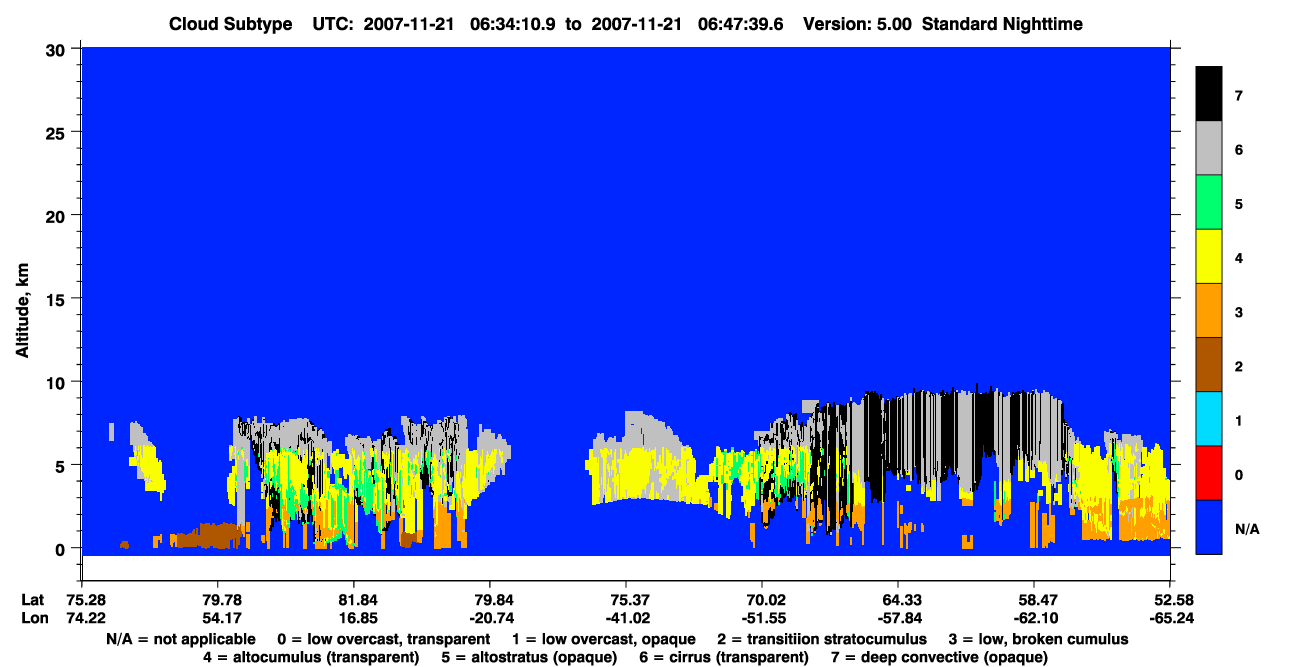Click latitude value 79.84

click(489, 600)
